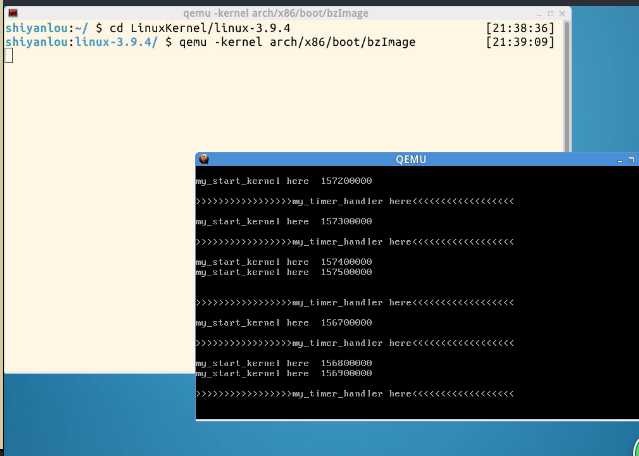
Task: Click the 'qemu -kernel arch/x86/boot/bzImage' command in terminal
Action: 297,42
